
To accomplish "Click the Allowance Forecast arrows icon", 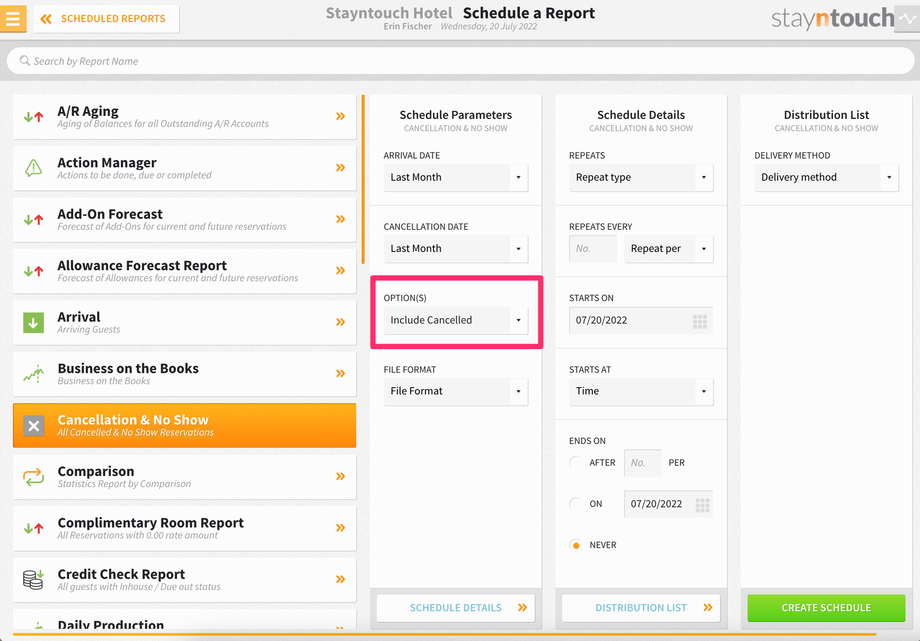I will 33,271.
